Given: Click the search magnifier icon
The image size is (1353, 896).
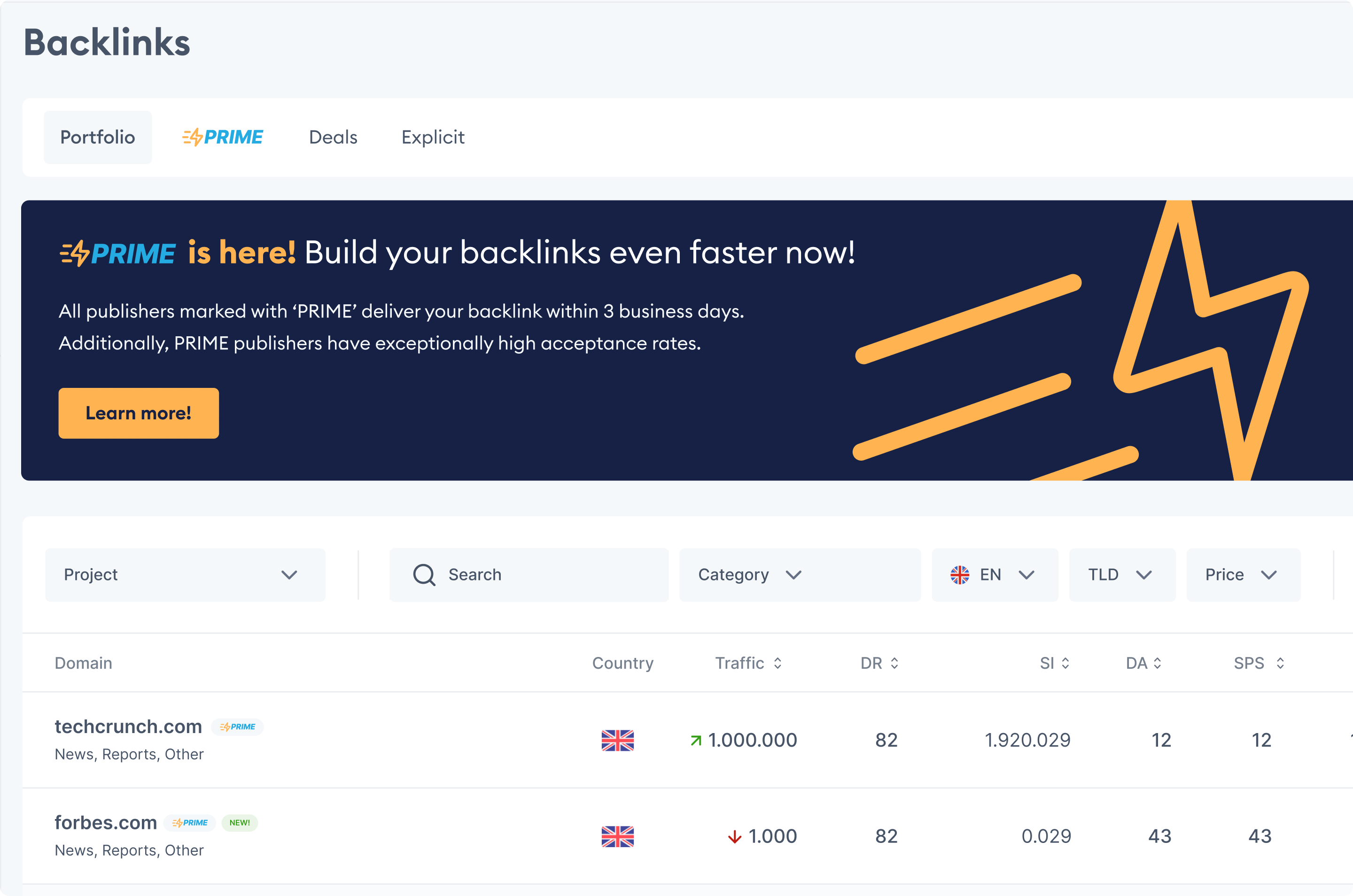Looking at the screenshot, I should pyautogui.click(x=424, y=575).
